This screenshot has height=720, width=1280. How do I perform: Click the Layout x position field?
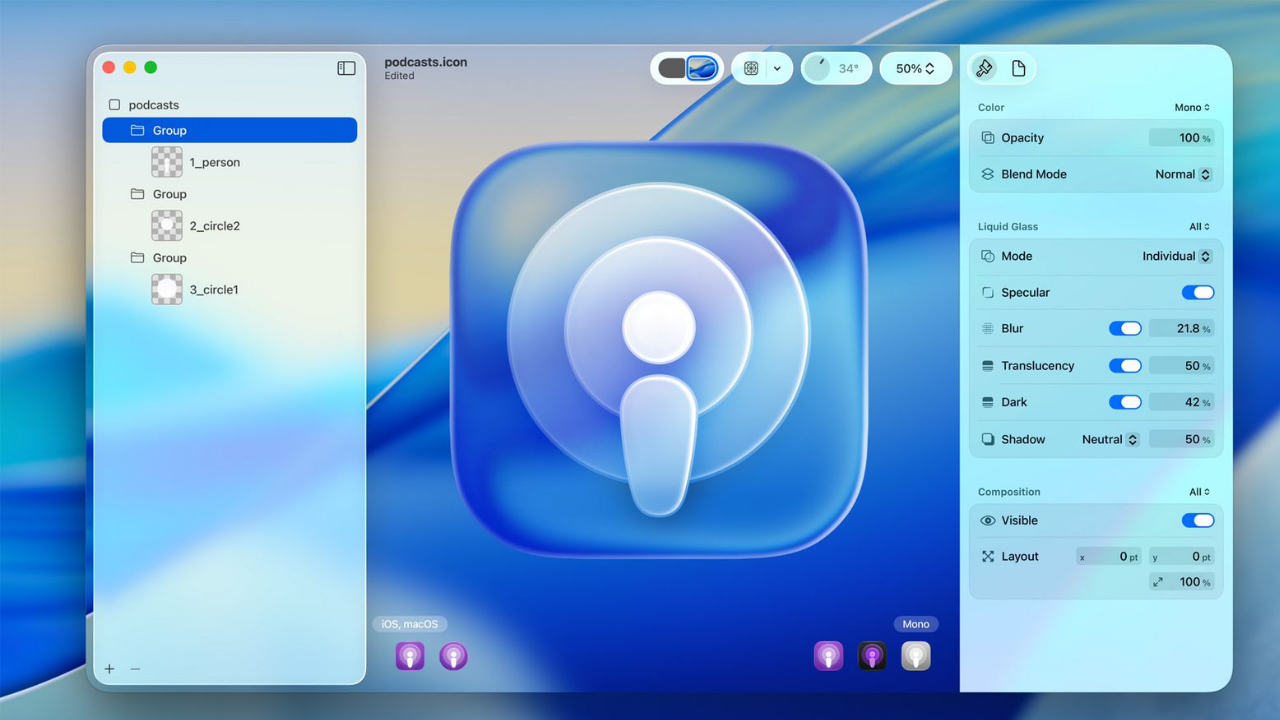[1109, 556]
